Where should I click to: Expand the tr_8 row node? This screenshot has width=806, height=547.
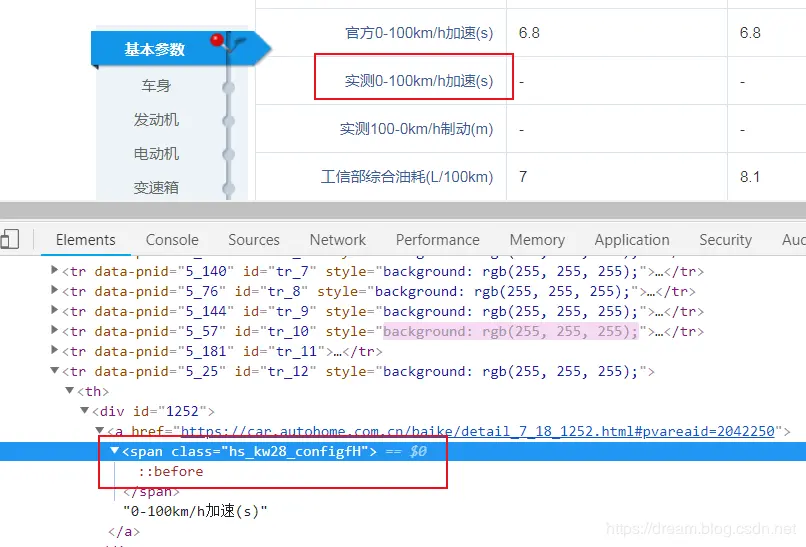click(54, 290)
